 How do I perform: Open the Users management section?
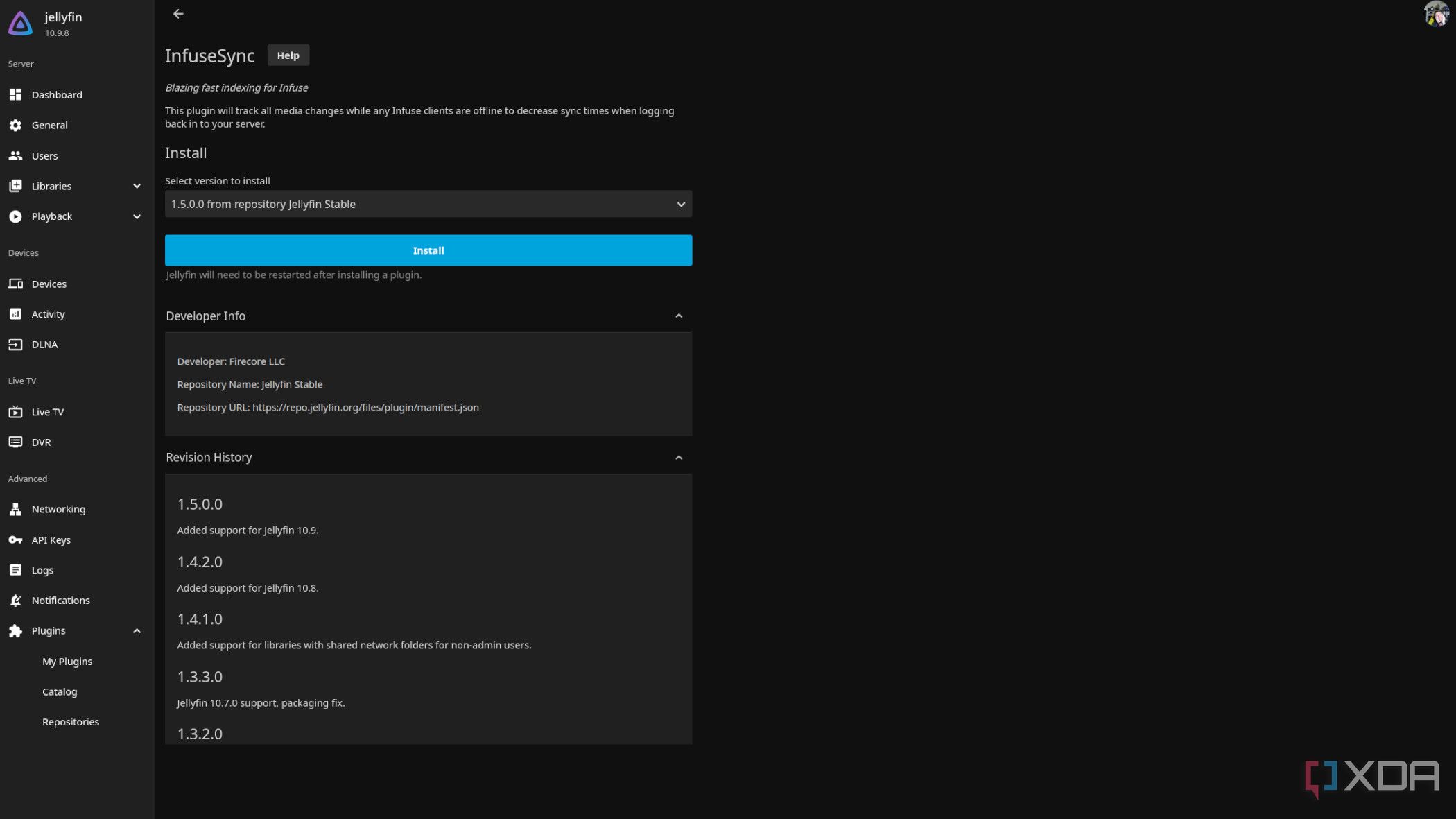[x=45, y=155]
